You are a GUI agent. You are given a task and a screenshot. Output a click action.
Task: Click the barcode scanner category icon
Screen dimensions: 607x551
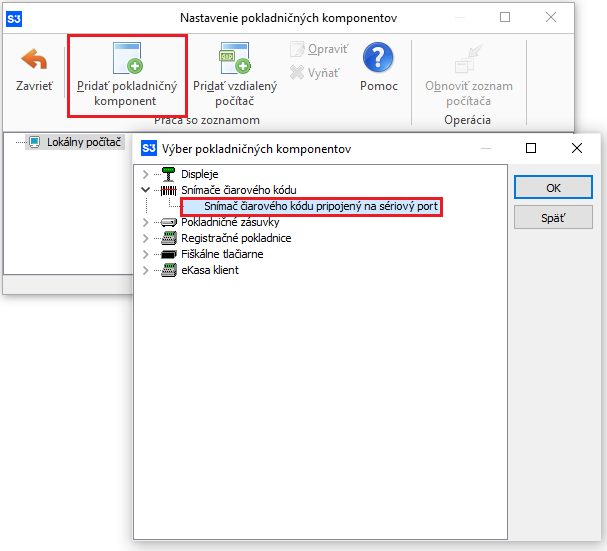(x=168, y=190)
